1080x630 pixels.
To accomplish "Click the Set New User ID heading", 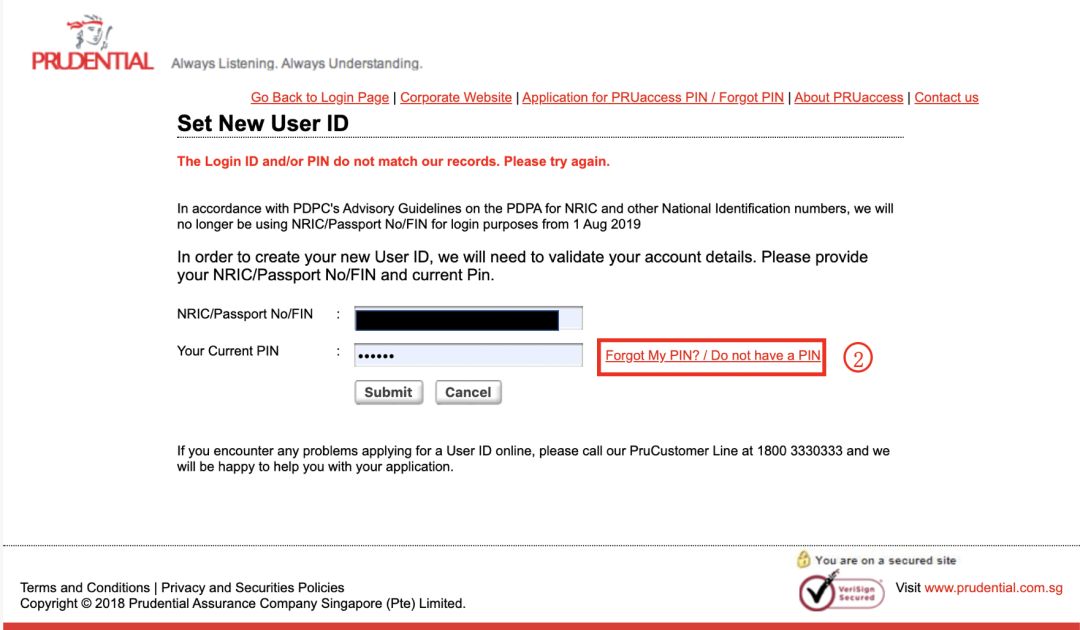I will 263,123.
